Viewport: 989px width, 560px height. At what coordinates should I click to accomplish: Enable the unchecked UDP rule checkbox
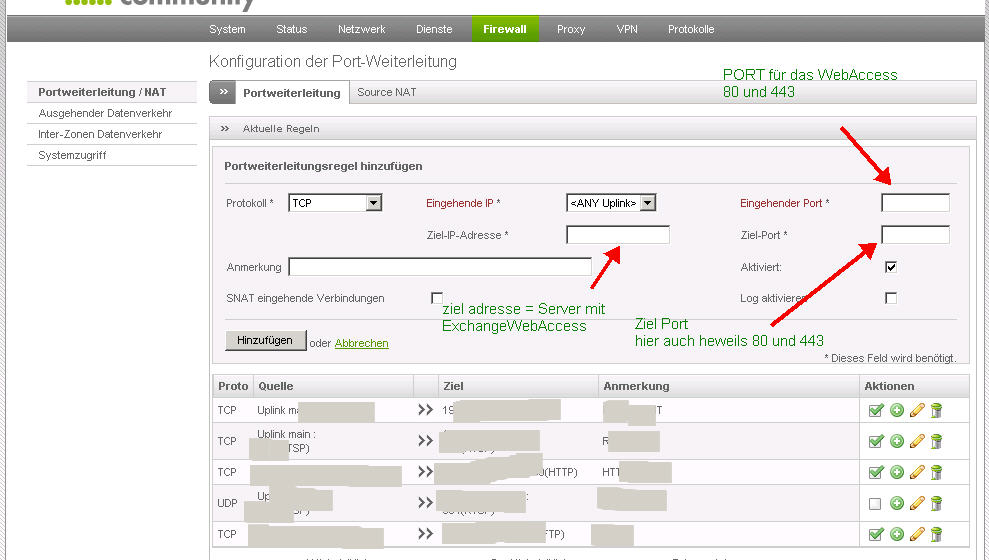click(x=876, y=504)
